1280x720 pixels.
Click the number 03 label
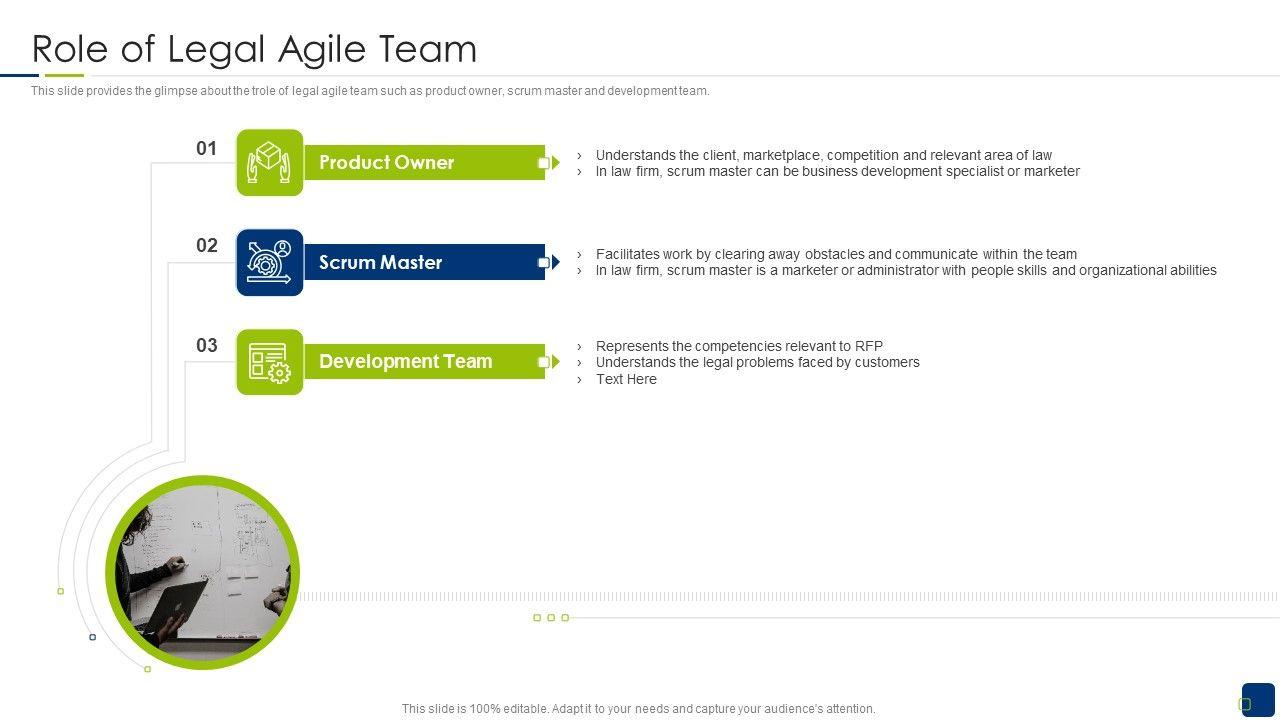tap(206, 346)
